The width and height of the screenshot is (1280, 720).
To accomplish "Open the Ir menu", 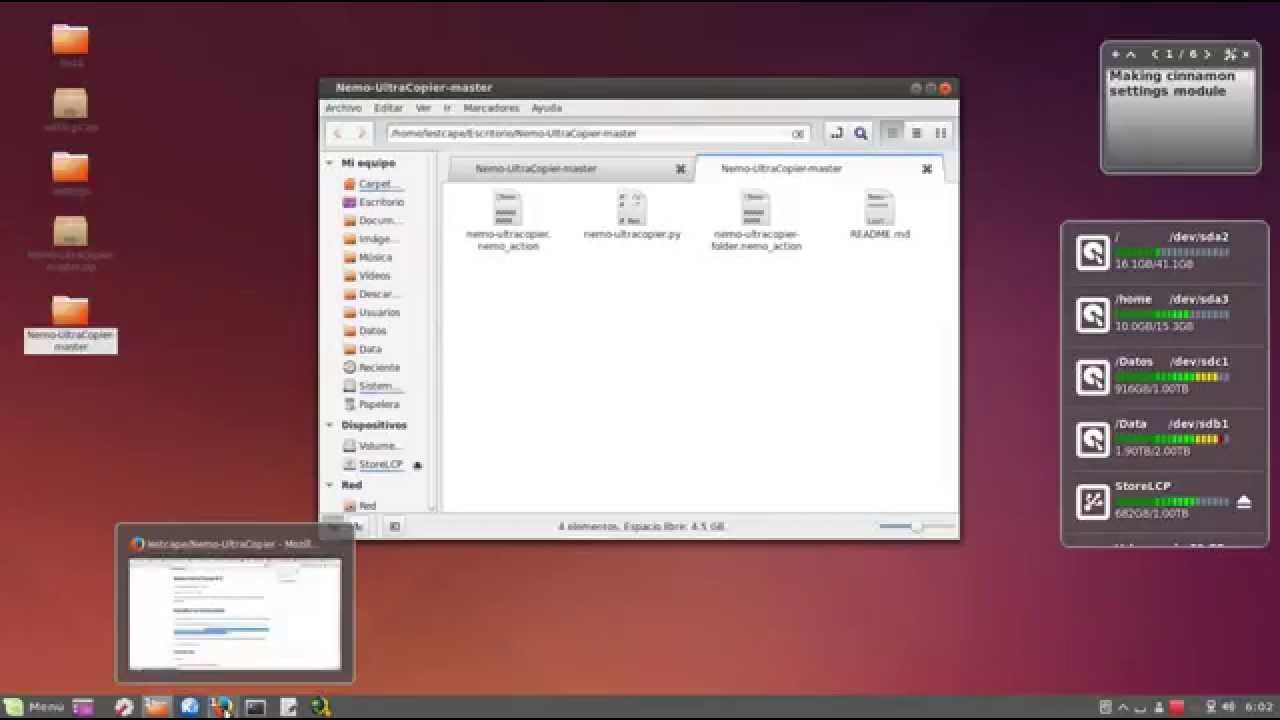I will 447,108.
